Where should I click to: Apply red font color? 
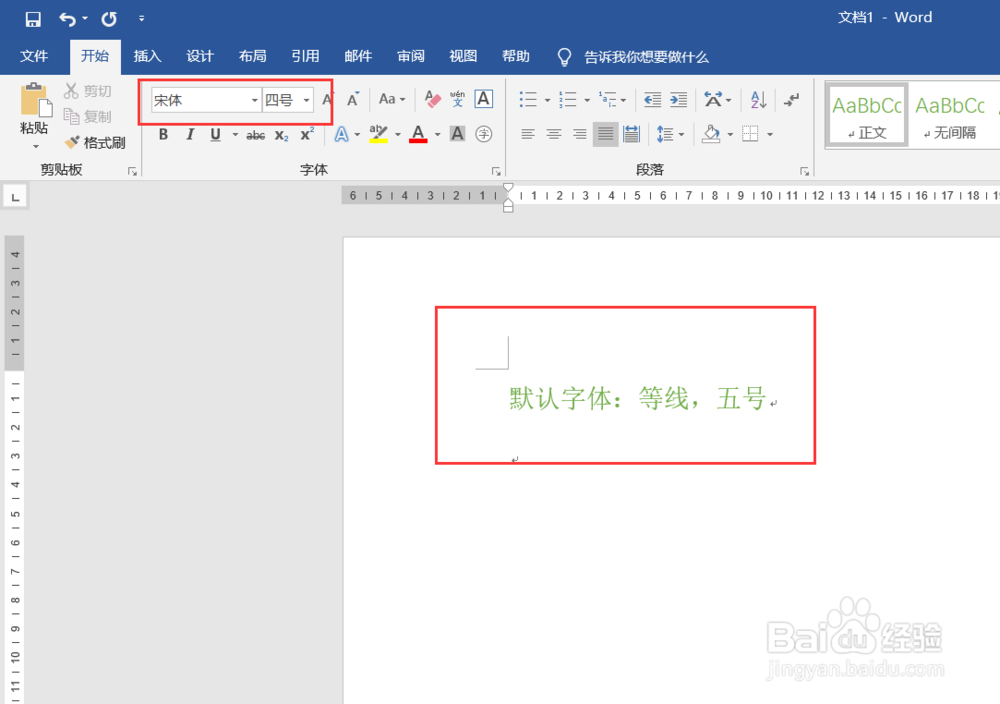(418, 134)
